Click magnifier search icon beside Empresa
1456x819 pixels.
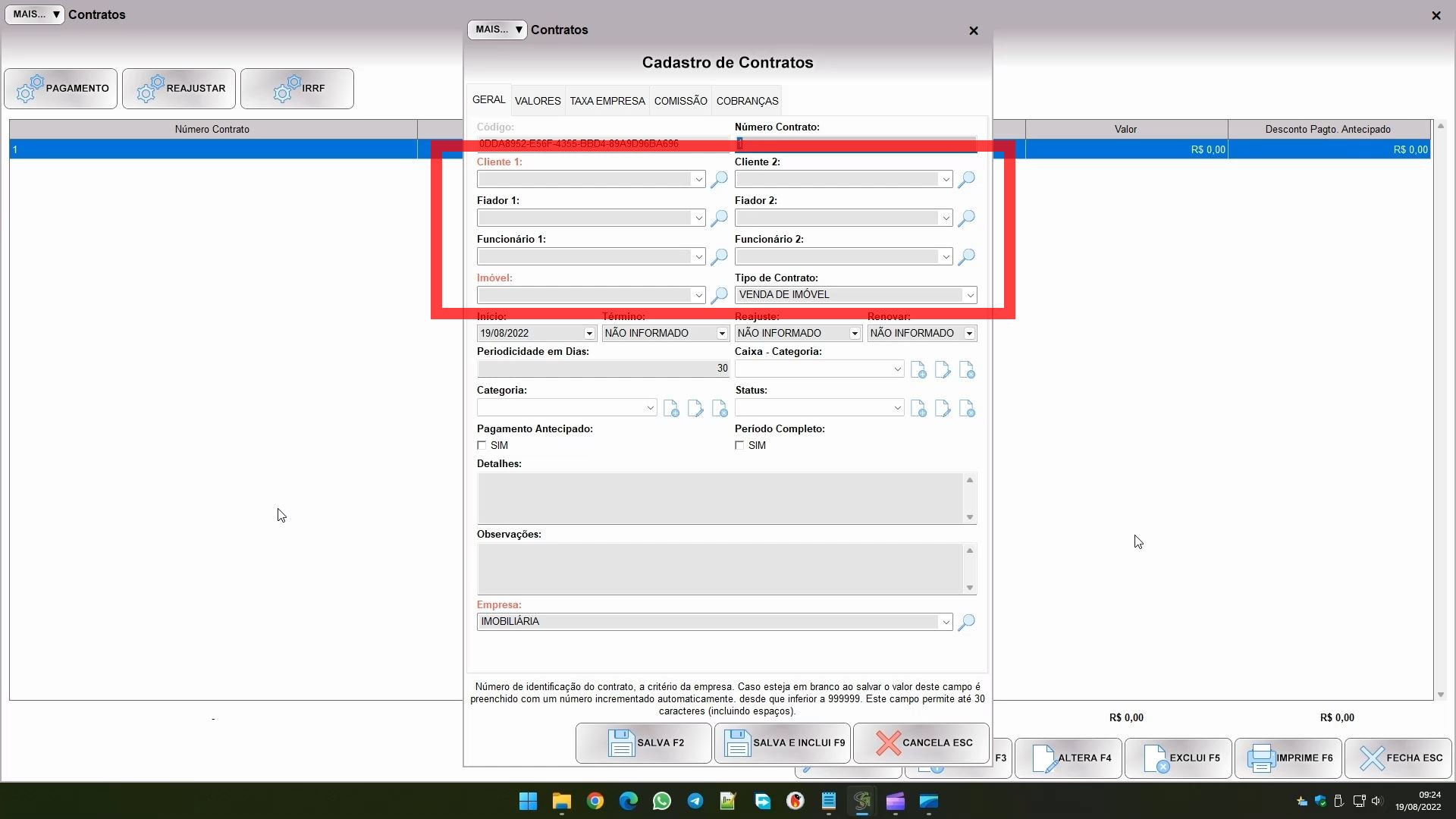tap(965, 622)
